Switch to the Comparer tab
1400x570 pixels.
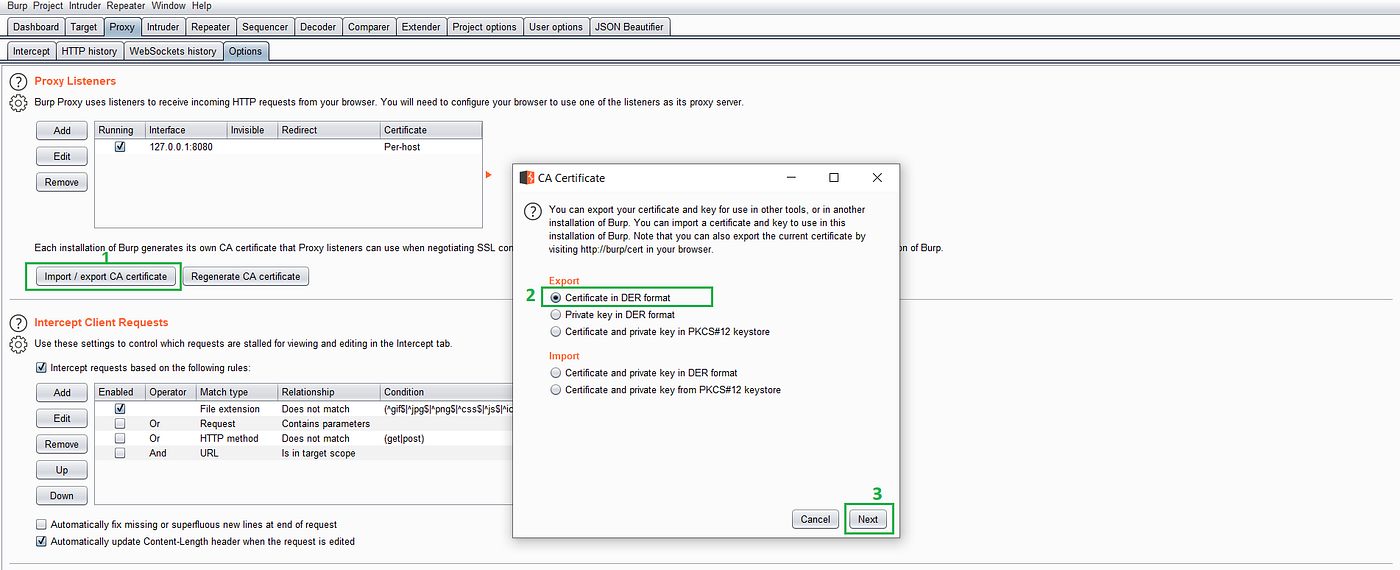click(369, 27)
